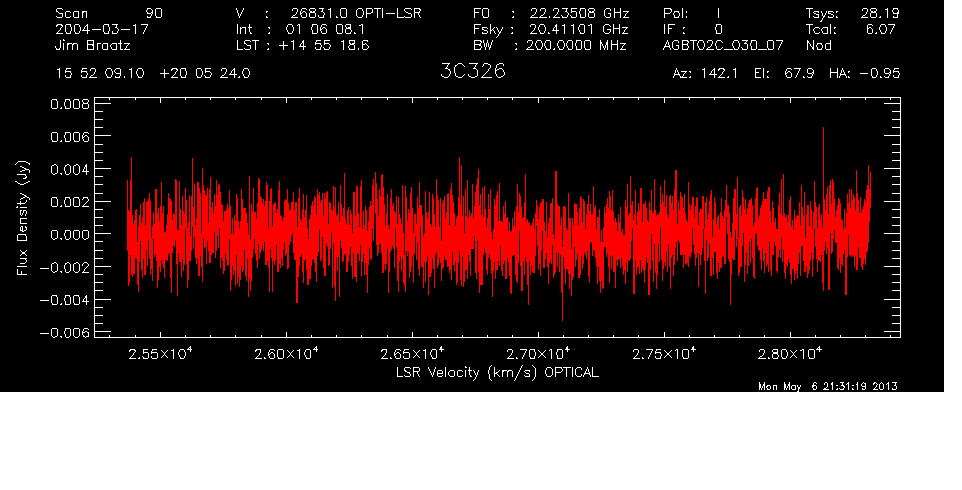Click the coordinates 15 52 09.10 +20 05 24.0
962x490 pixels.
pyautogui.click(x=152, y=74)
